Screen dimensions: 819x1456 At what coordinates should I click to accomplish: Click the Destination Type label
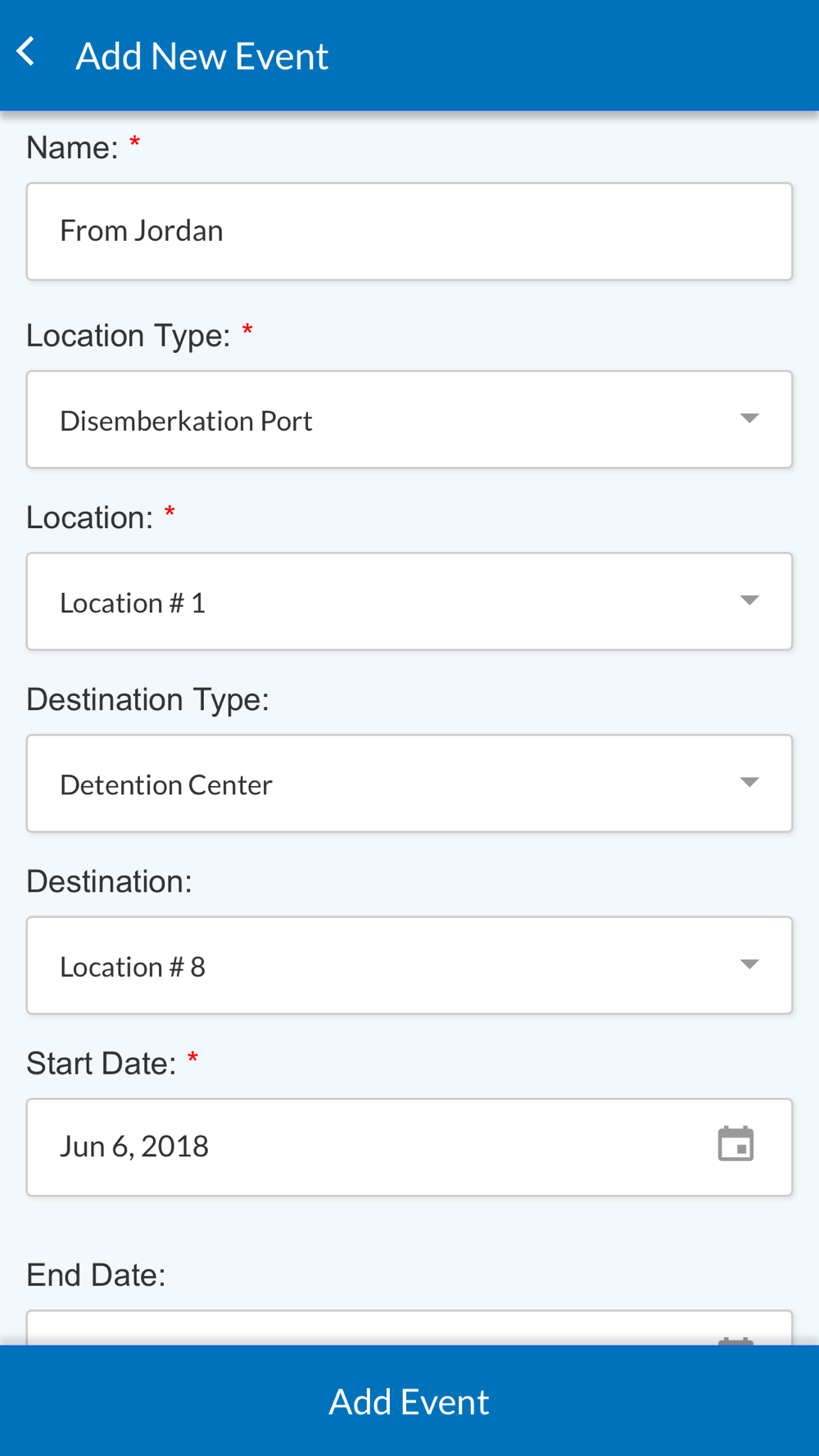pyautogui.click(x=147, y=699)
